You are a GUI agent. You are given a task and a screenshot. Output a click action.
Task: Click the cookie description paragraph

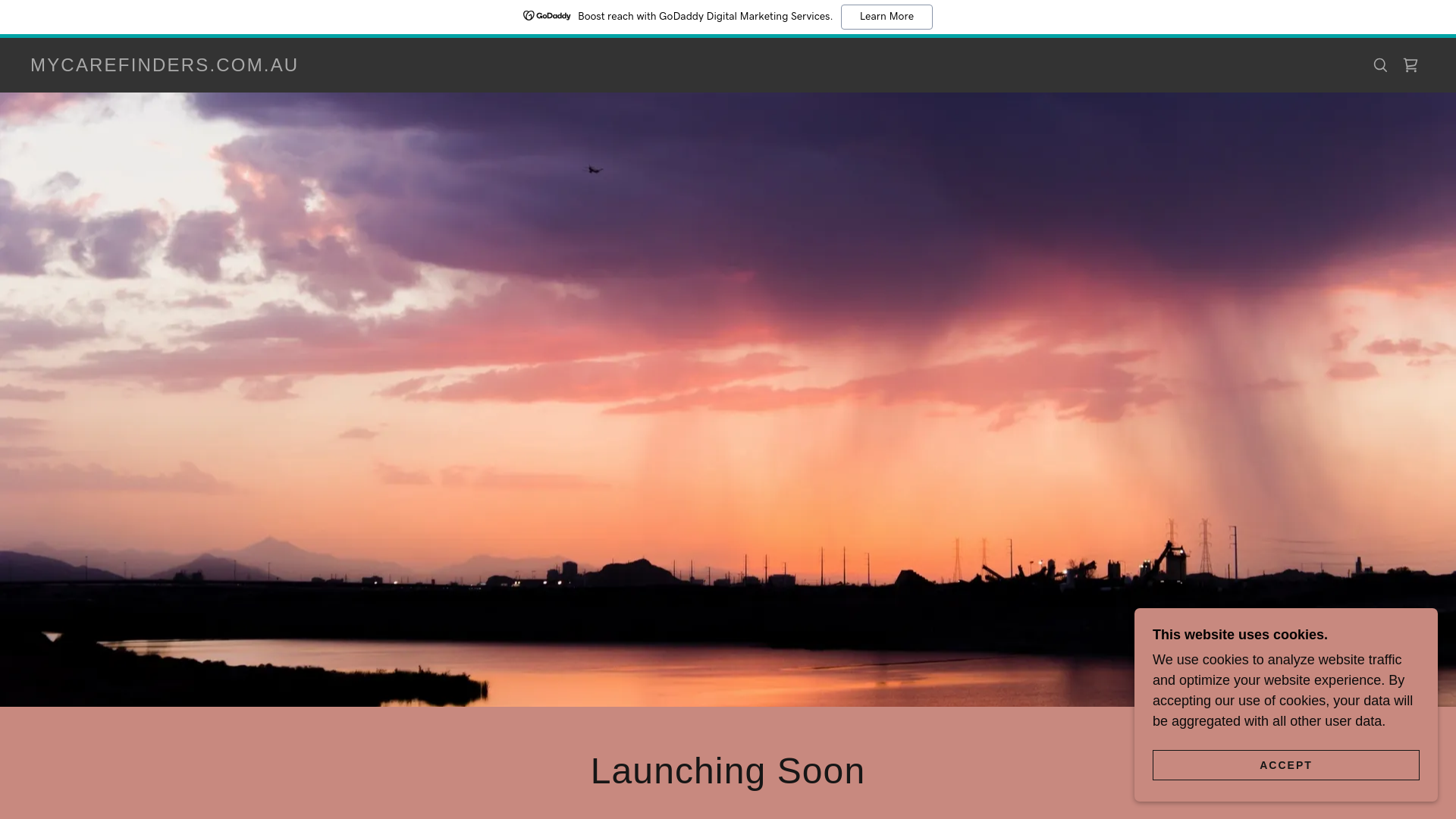tap(1283, 691)
